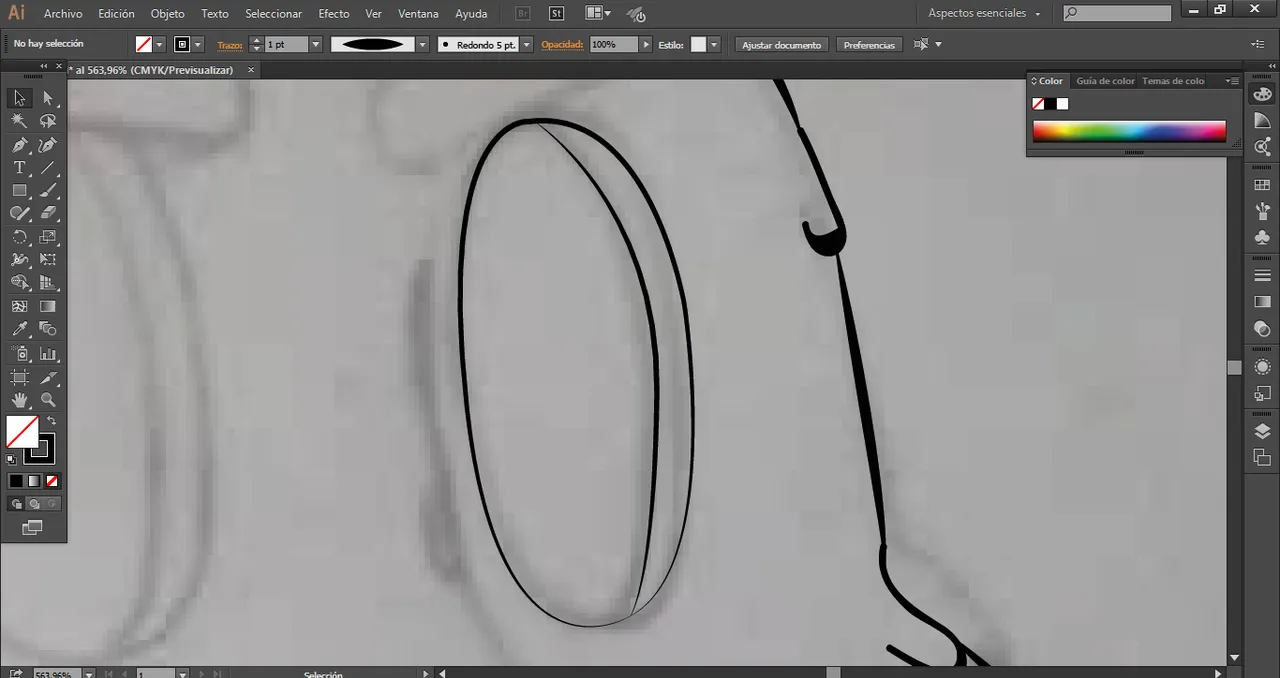Switch to the Guía de color tab
Viewport: 1280px width, 678px height.
[1105, 81]
